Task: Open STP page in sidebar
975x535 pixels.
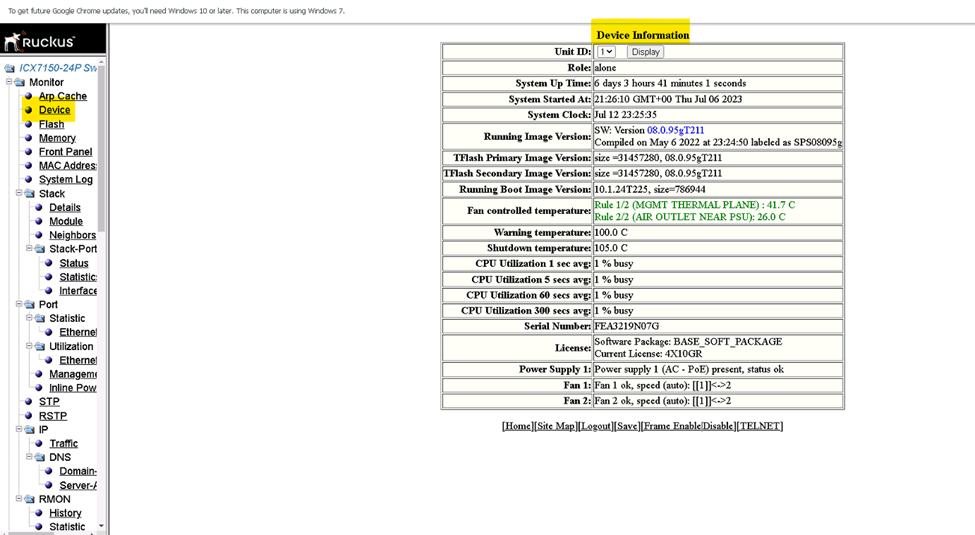Action: (49, 402)
